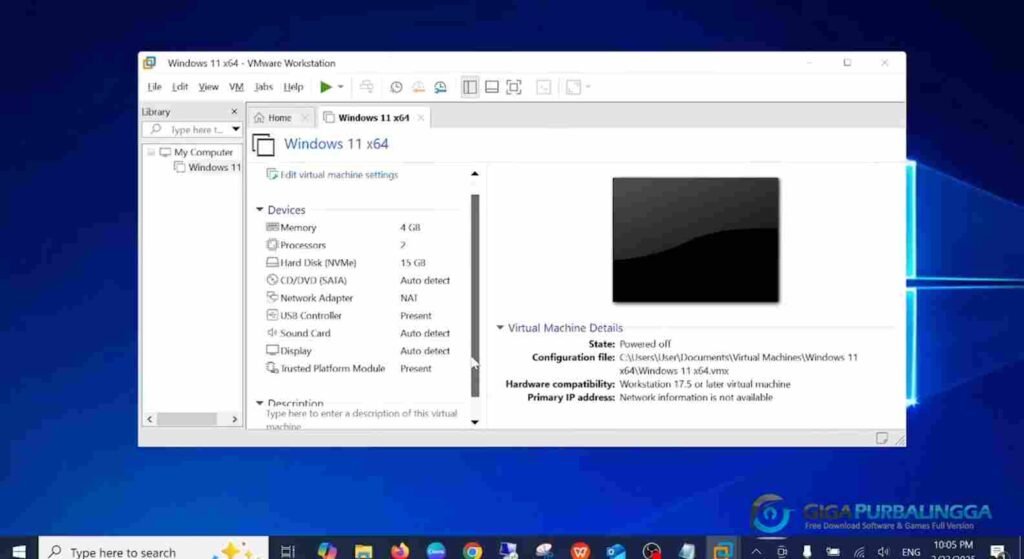
Task: Open the Windows Start menu
Action: [19, 552]
